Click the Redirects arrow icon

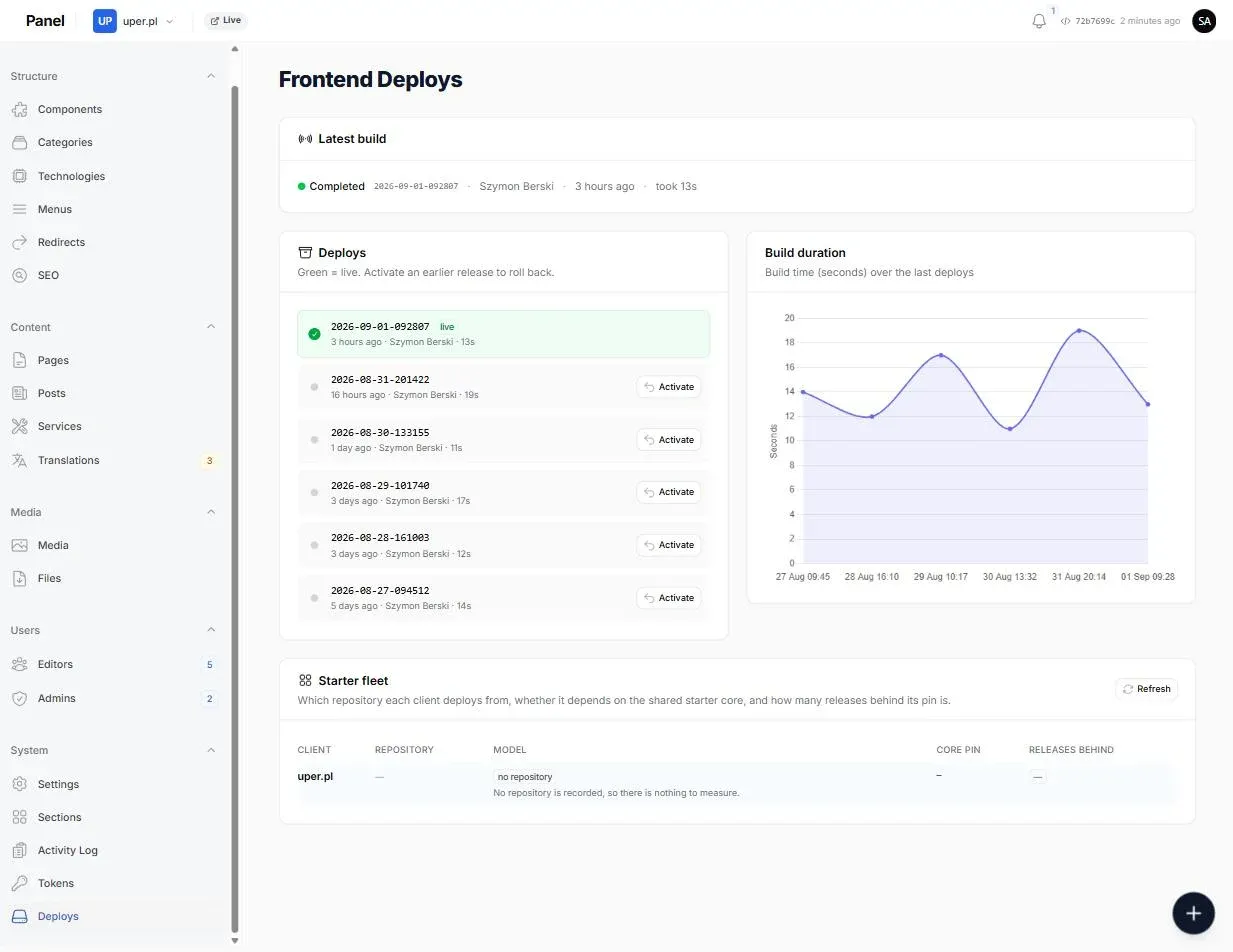click(x=19, y=242)
